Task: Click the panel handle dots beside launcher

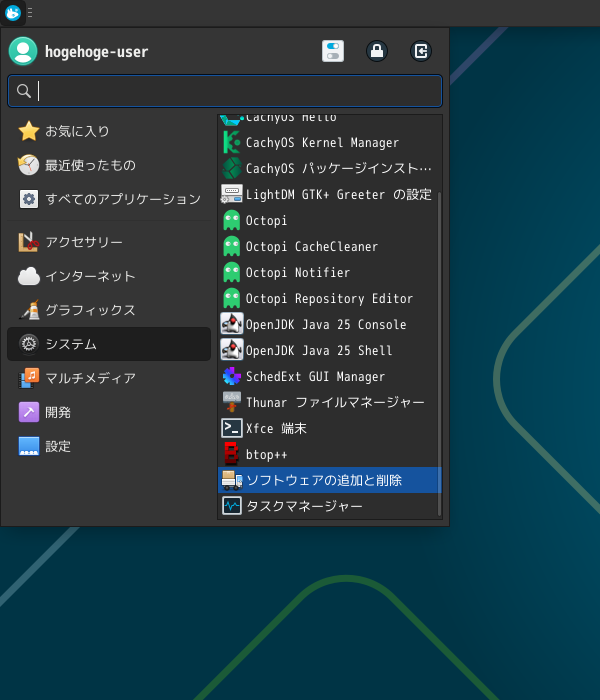Action: (30, 12)
